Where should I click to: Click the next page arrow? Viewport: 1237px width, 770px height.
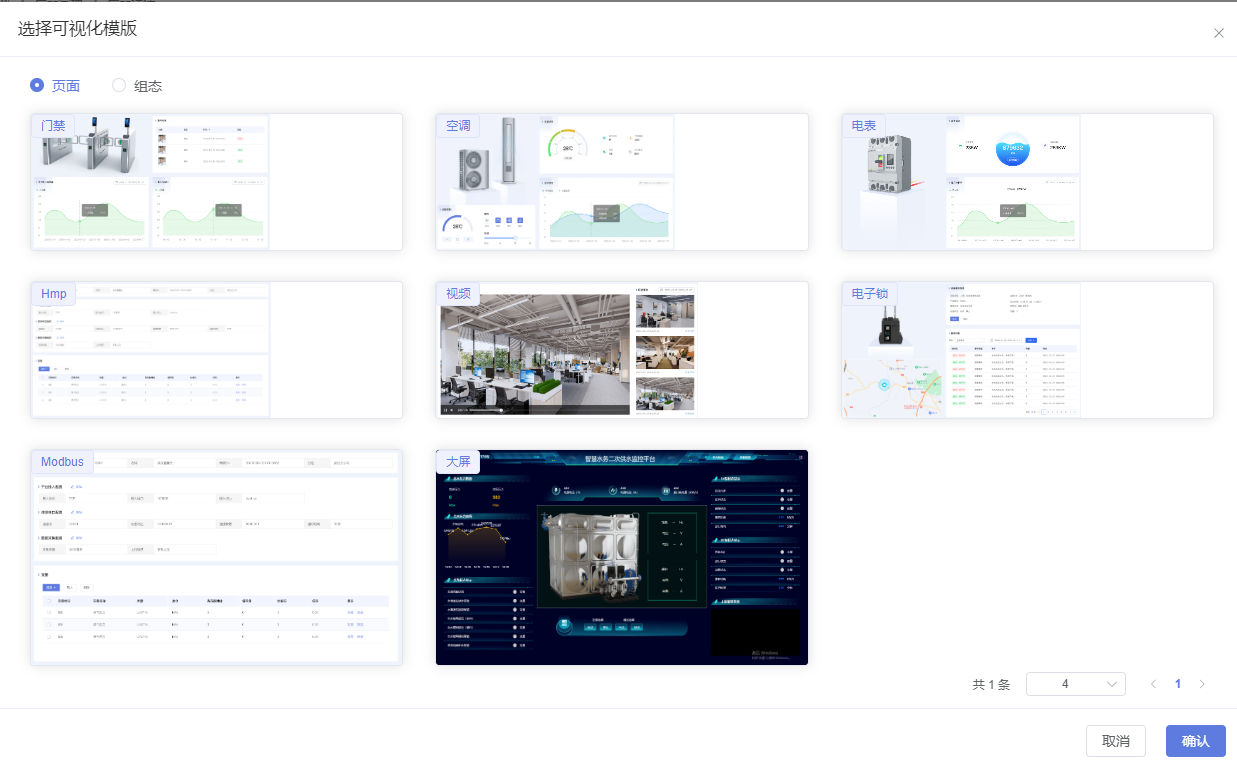pyautogui.click(x=1202, y=684)
